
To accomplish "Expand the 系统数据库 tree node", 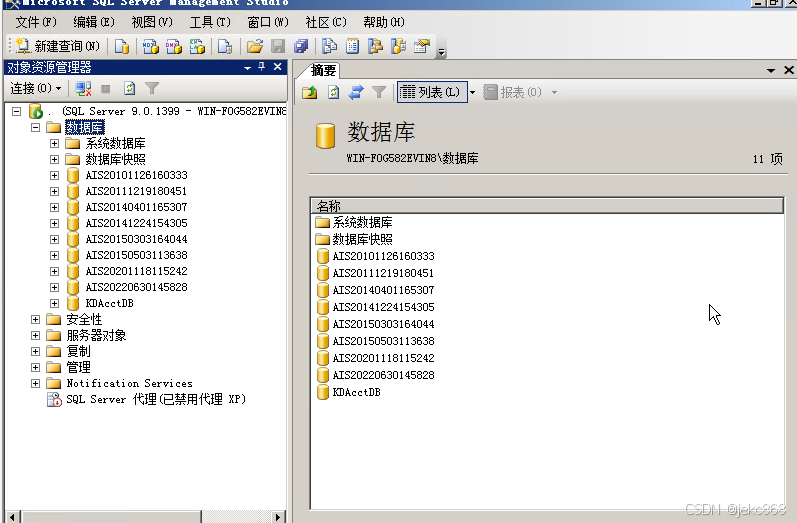I will pos(54,143).
